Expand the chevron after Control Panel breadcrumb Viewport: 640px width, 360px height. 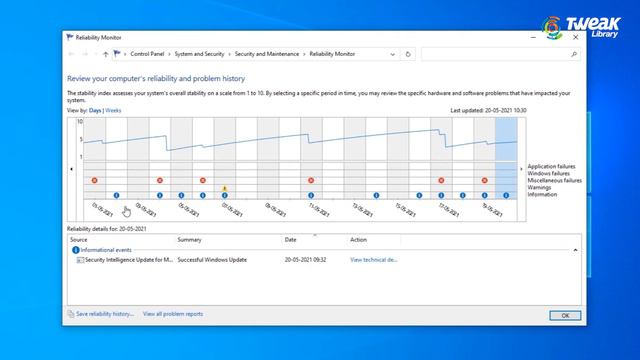169,54
